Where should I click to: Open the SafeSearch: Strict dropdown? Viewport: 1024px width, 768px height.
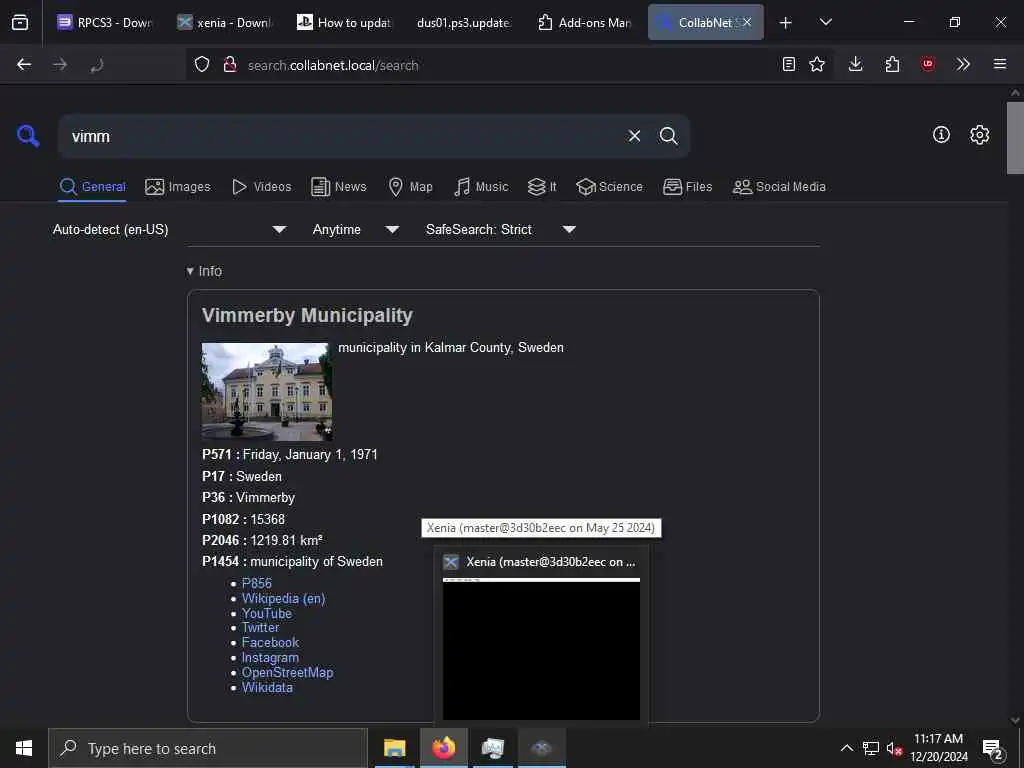501,229
